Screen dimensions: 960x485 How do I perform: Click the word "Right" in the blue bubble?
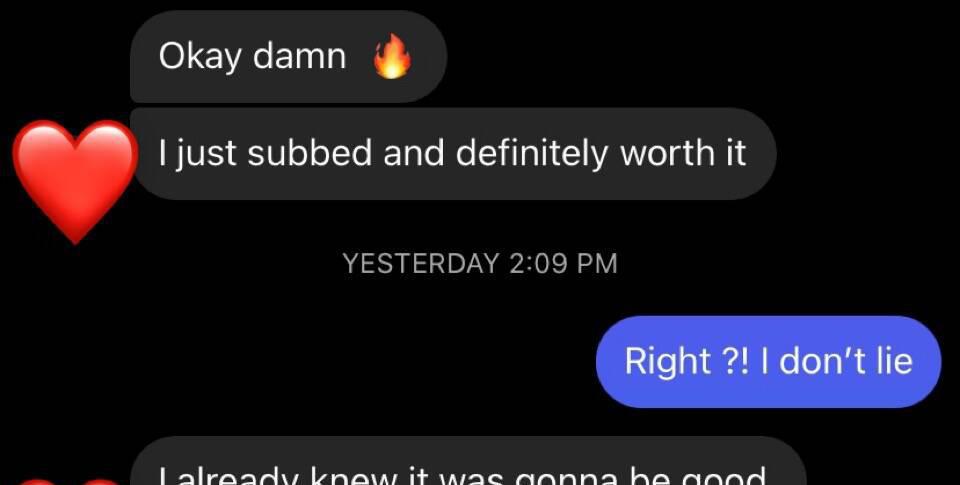[x=667, y=361]
